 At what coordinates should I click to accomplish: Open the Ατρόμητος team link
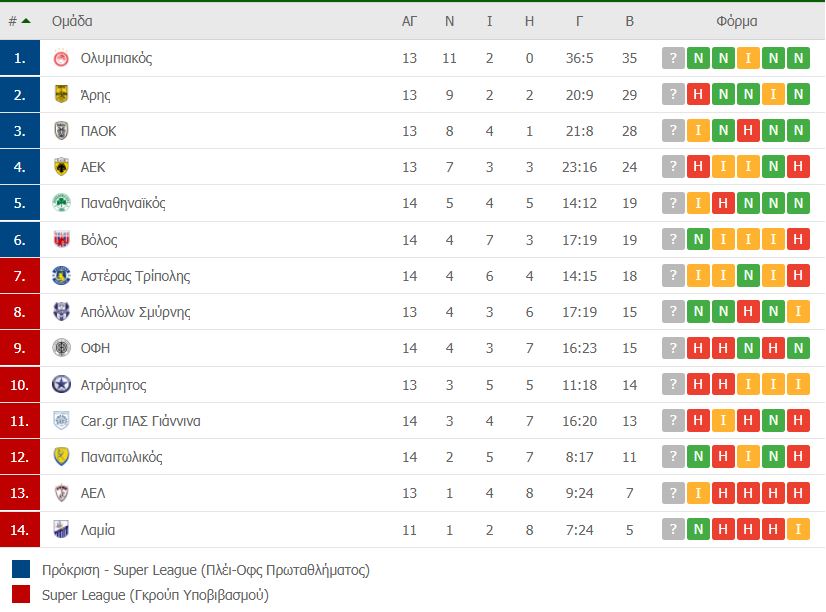pyautogui.click(x=113, y=385)
